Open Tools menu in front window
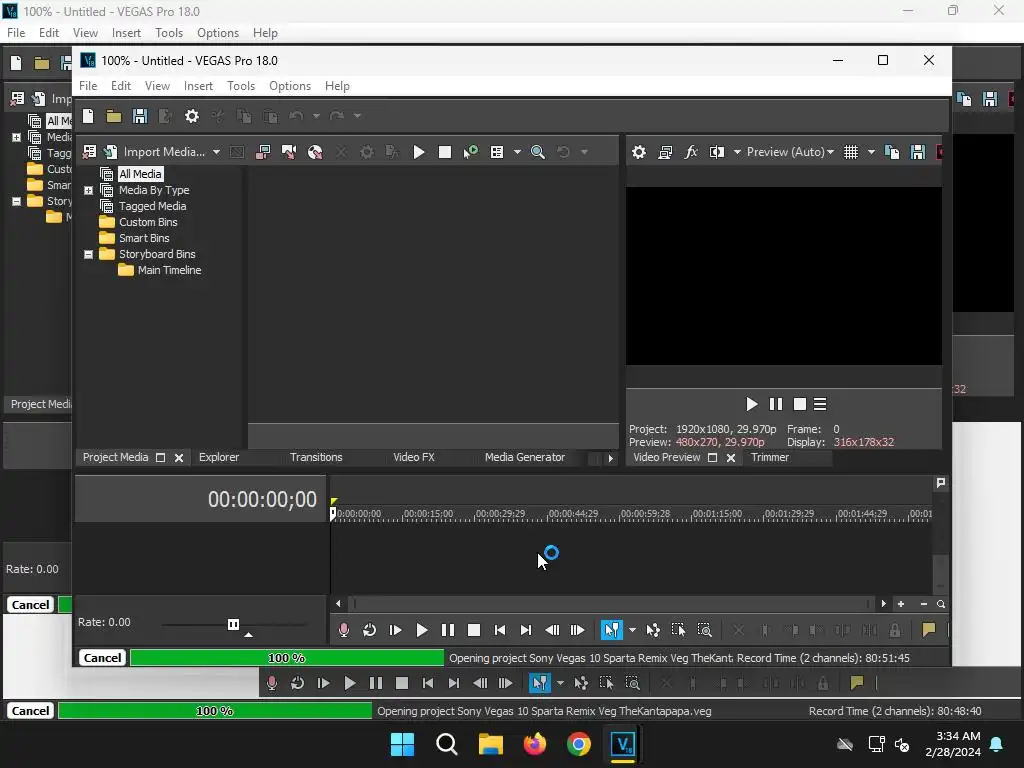 tap(241, 86)
